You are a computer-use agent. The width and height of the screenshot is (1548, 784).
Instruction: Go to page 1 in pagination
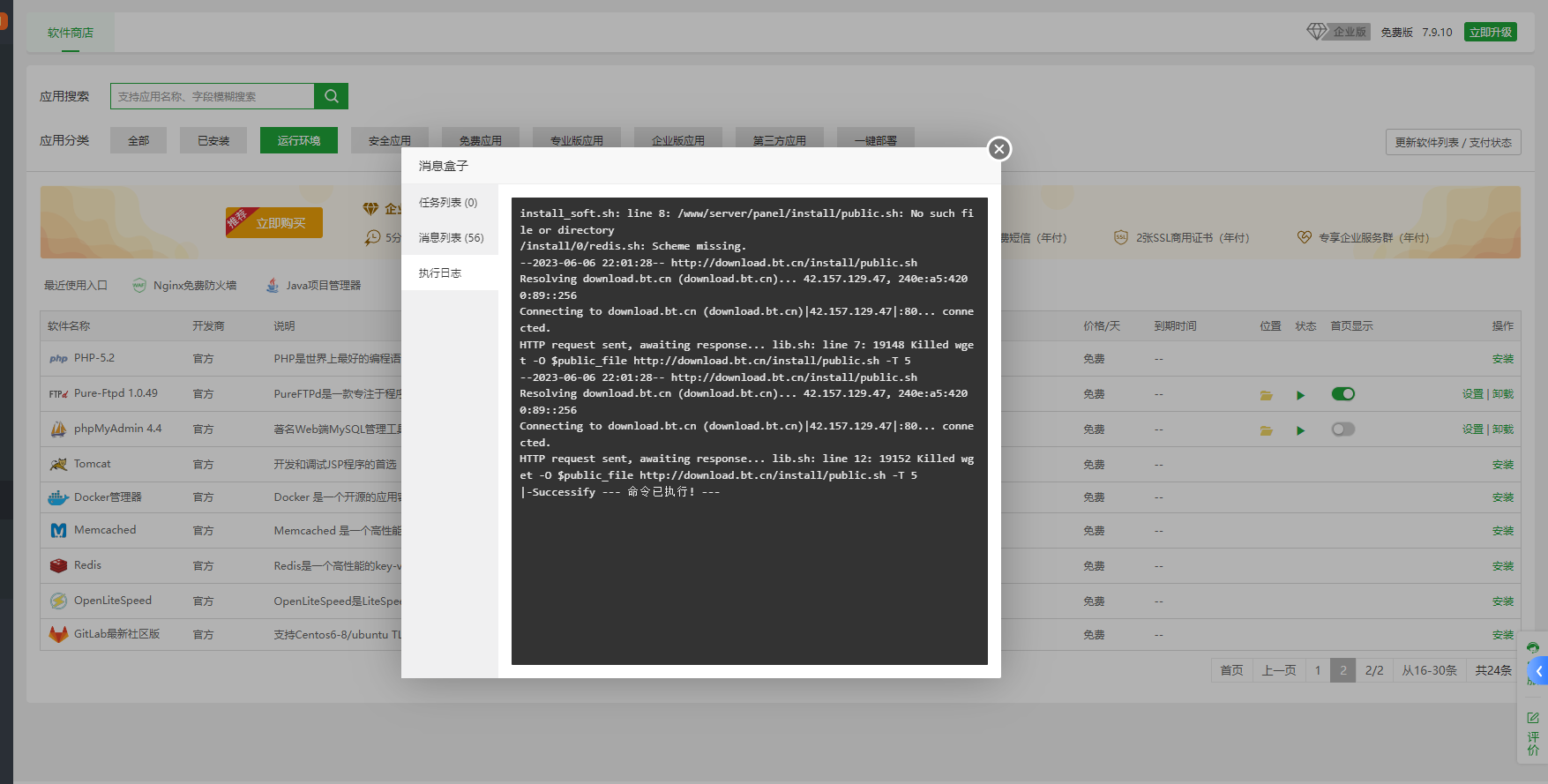(x=1318, y=670)
